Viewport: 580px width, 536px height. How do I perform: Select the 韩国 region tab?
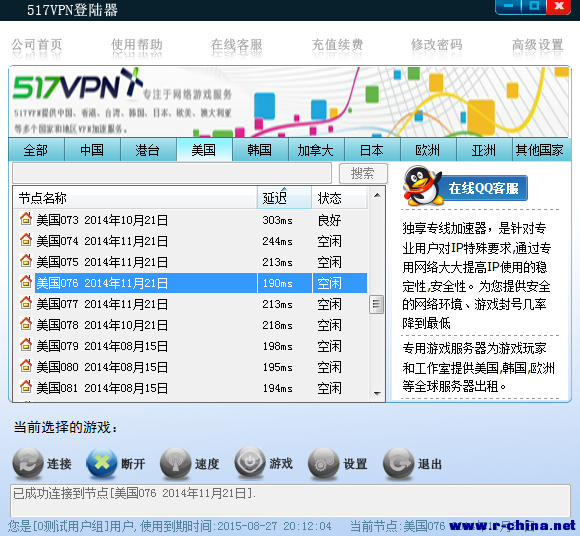(260, 150)
